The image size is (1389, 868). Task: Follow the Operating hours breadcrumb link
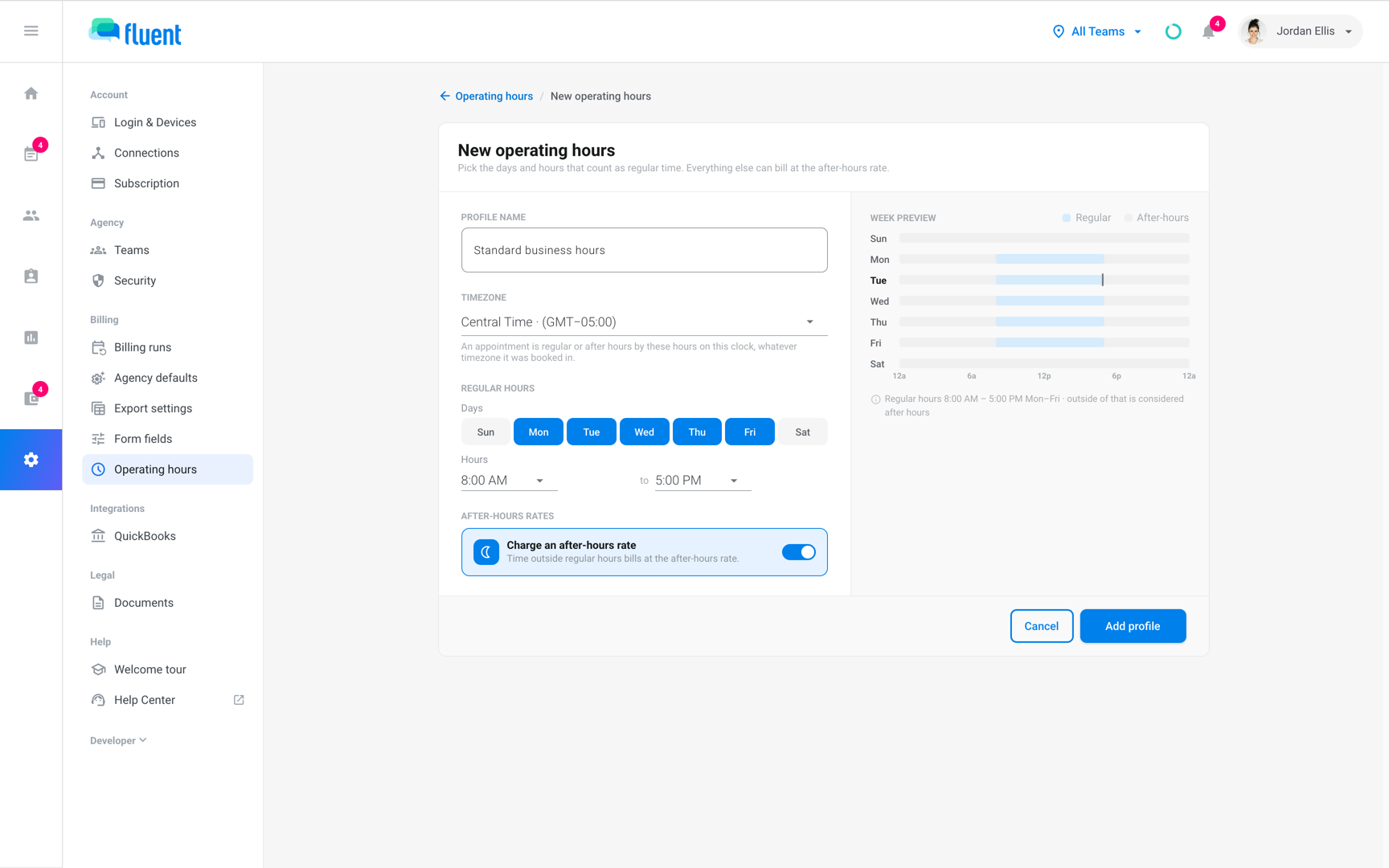pos(494,96)
